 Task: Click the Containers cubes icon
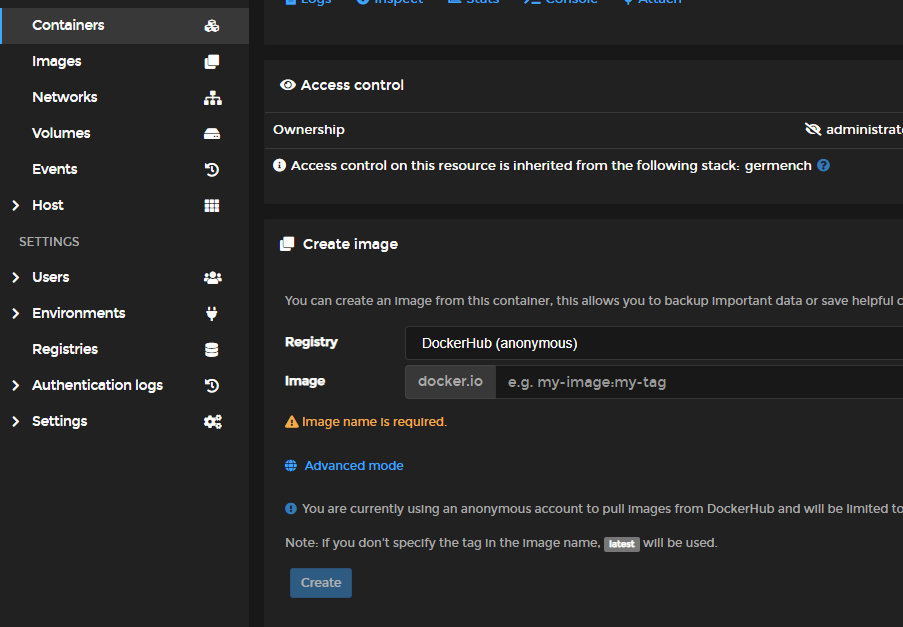(x=212, y=25)
